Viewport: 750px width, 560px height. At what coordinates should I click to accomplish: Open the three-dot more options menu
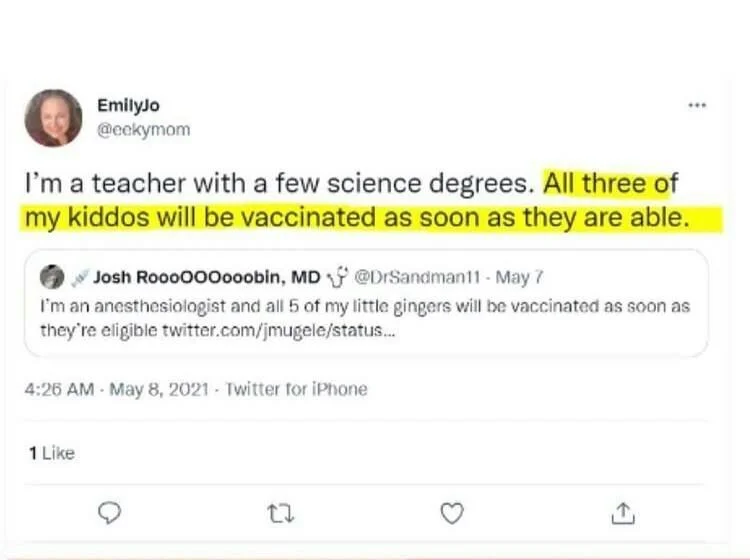tap(697, 105)
